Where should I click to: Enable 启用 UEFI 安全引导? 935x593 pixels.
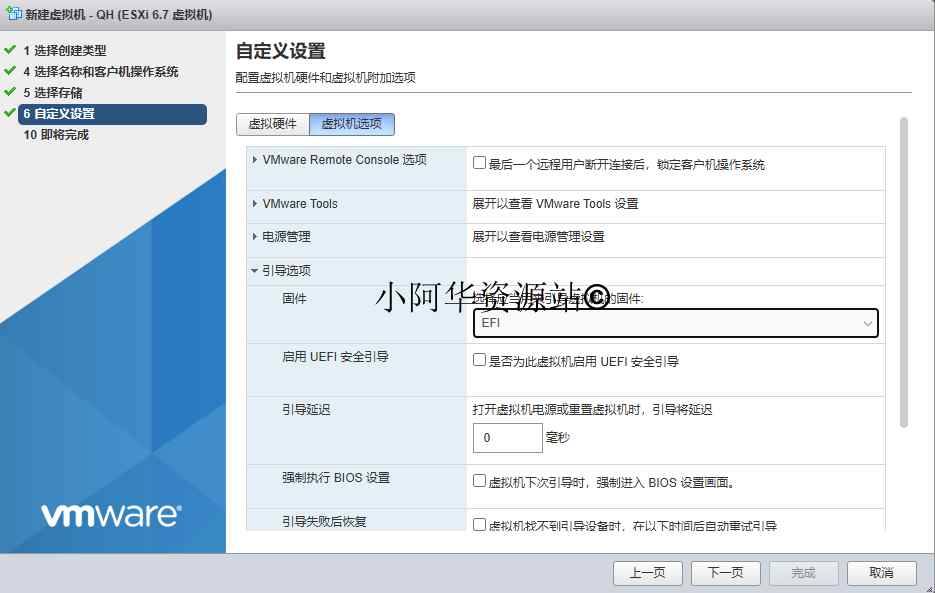point(478,361)
